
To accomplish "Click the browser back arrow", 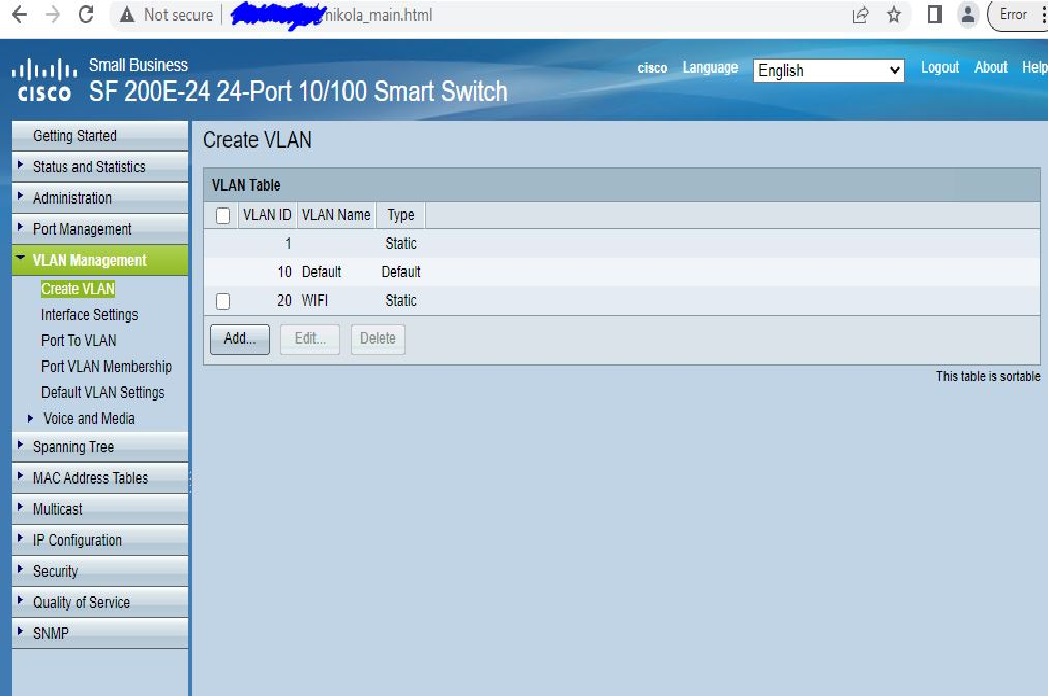I will point(18,15).
